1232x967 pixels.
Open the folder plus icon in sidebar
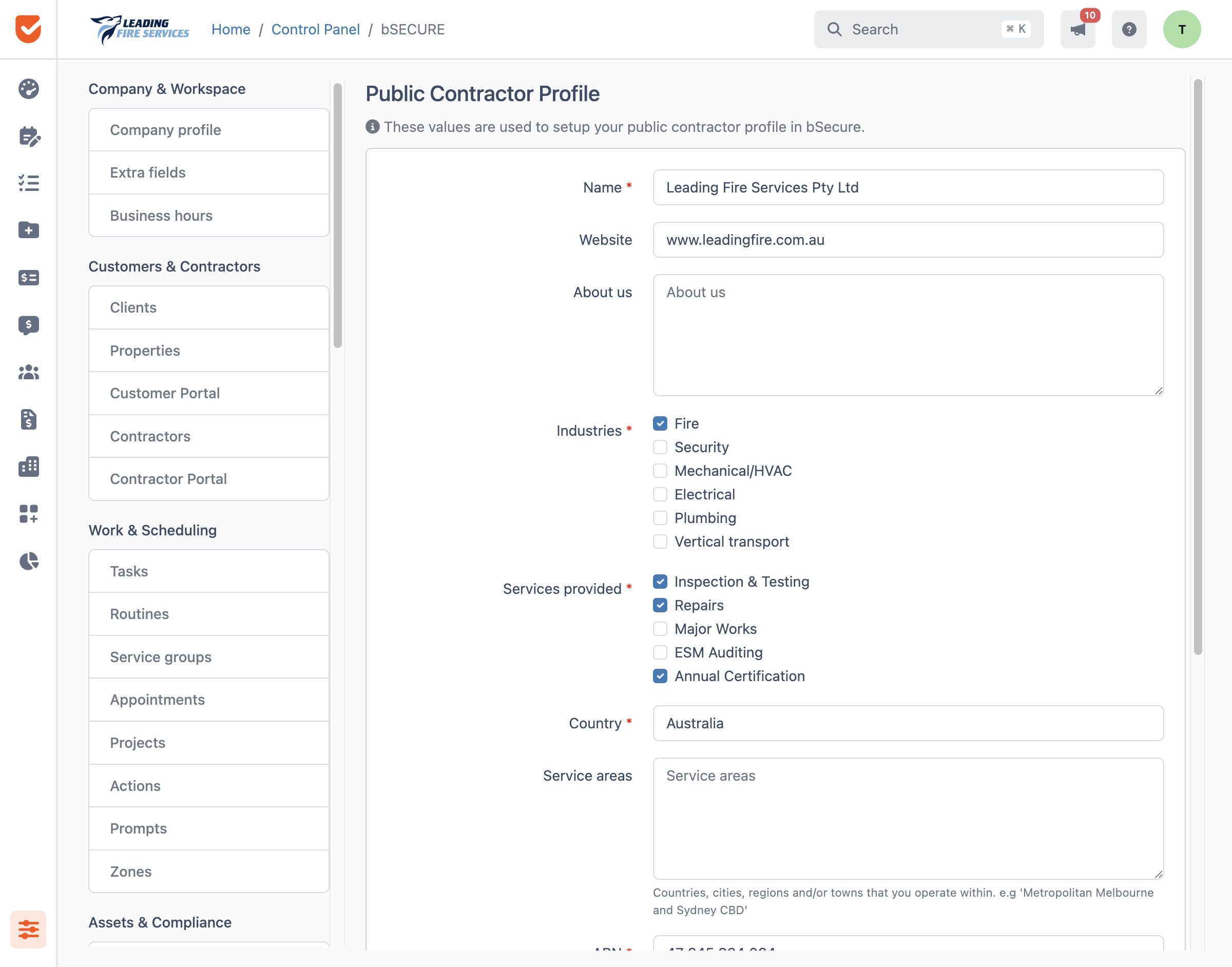tap(28, 230)
